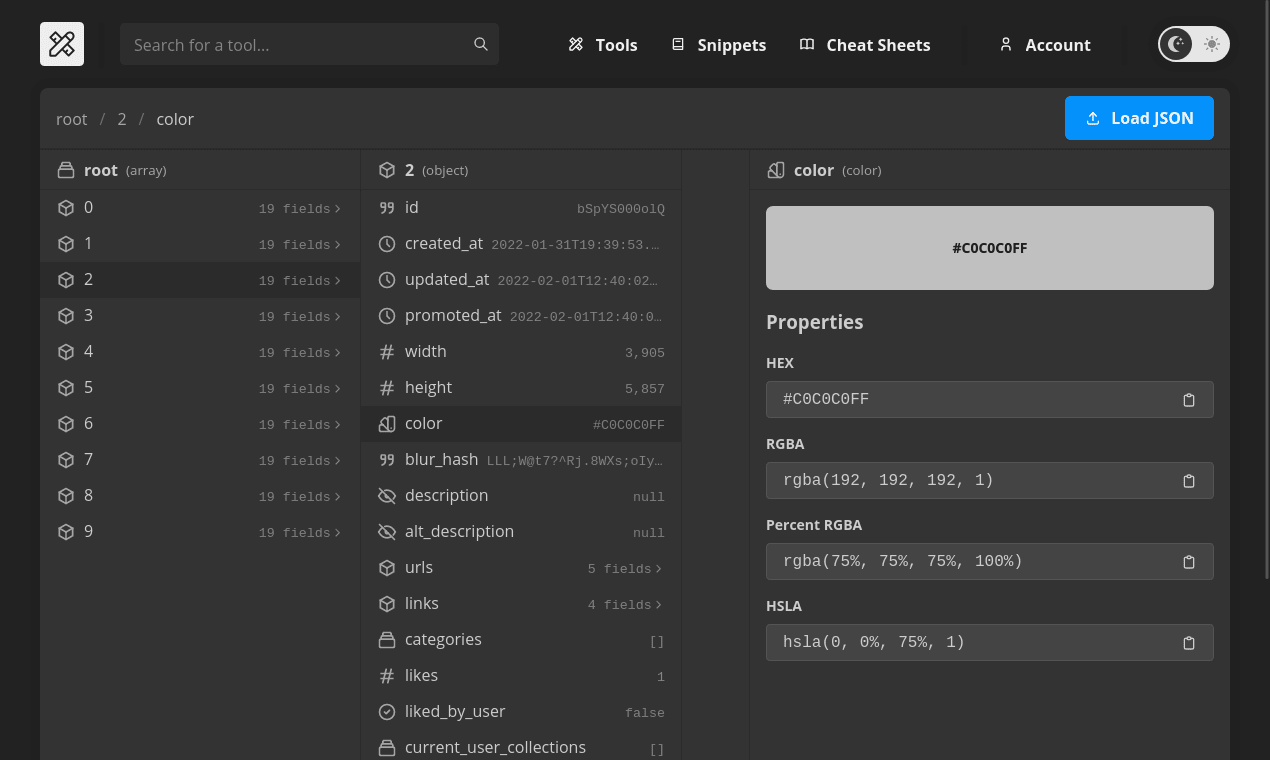Click the liked_by_user value false
The width and height of the screenshot is (1270, 760).
[645, 713]
